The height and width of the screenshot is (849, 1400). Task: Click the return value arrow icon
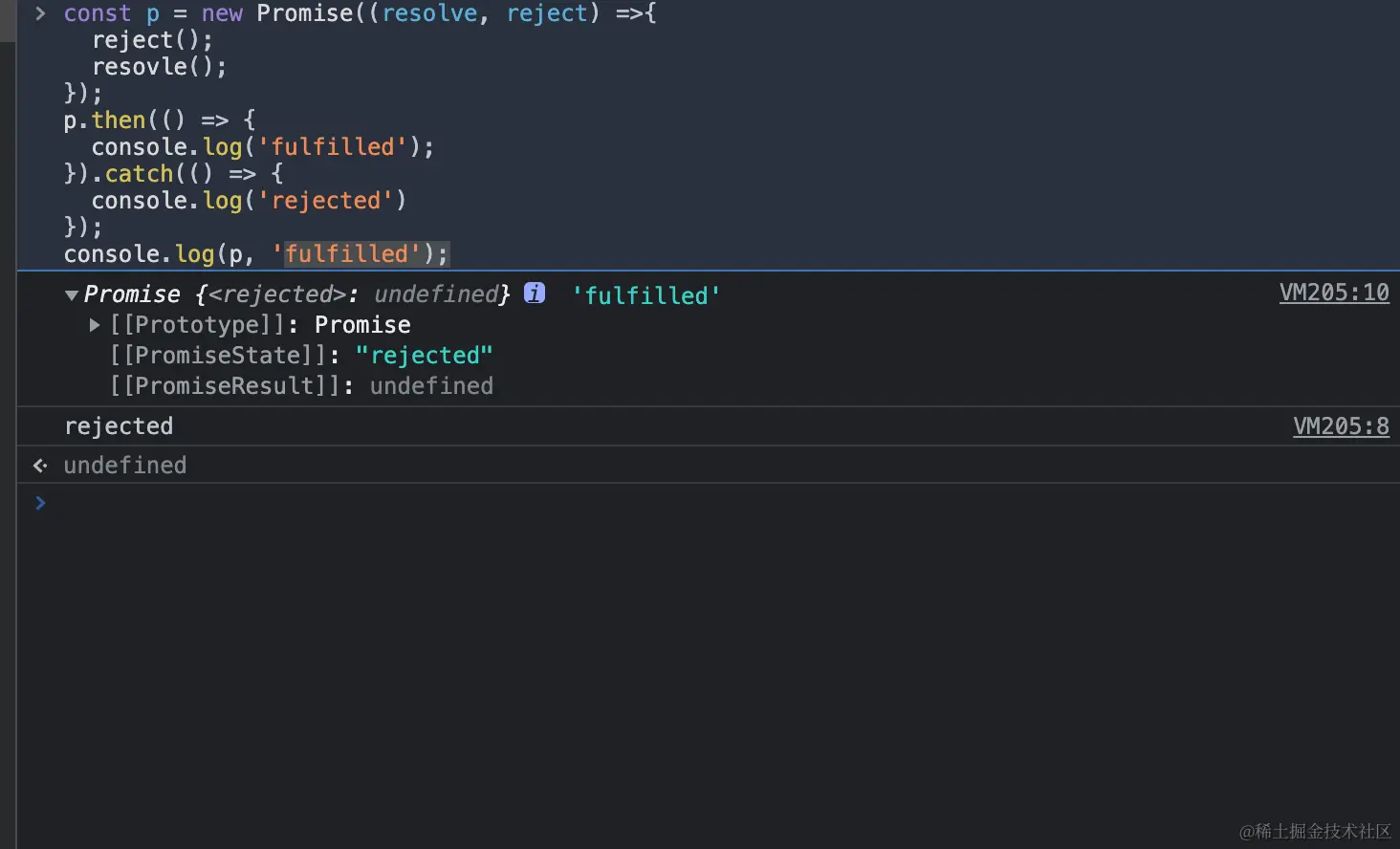[40, 466]
